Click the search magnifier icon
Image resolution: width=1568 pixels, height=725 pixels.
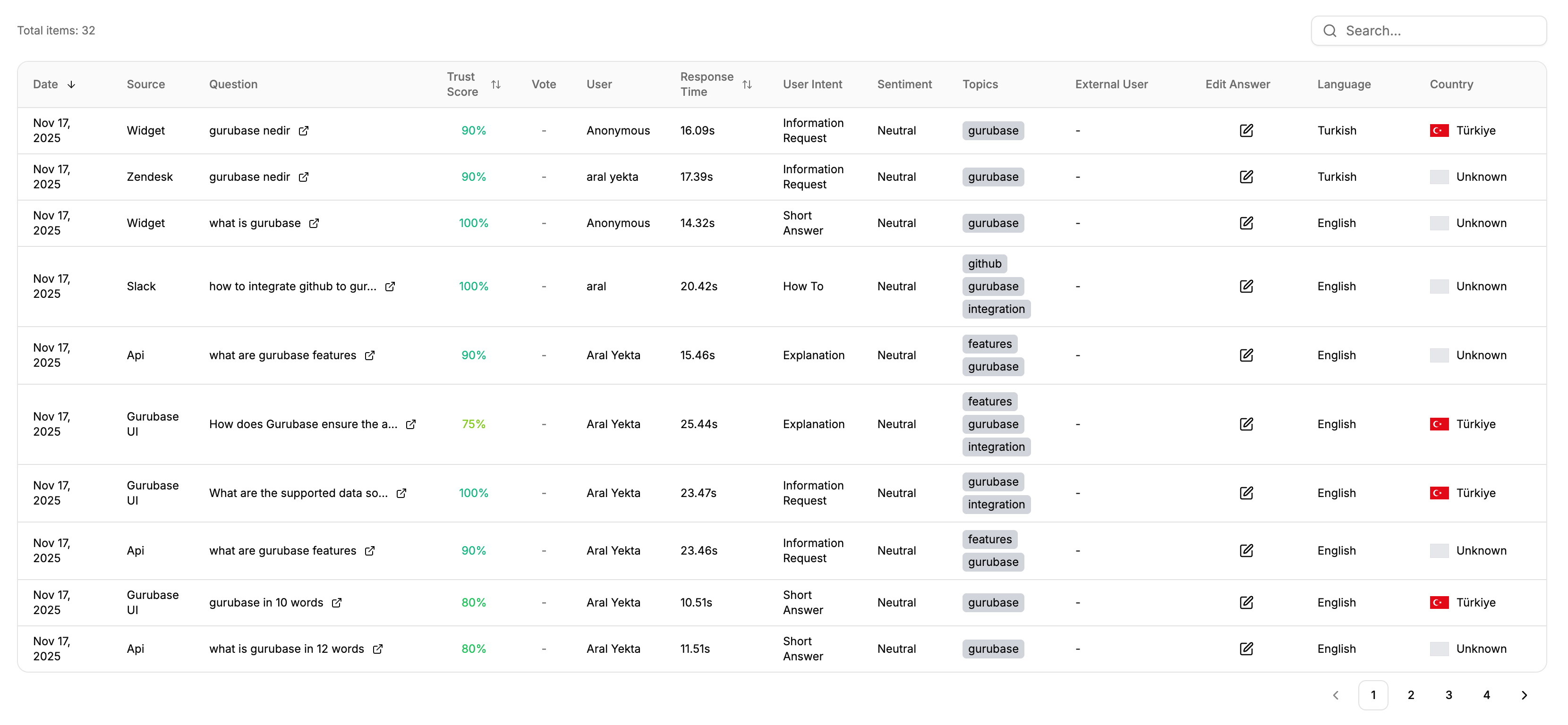(1330, 31)
